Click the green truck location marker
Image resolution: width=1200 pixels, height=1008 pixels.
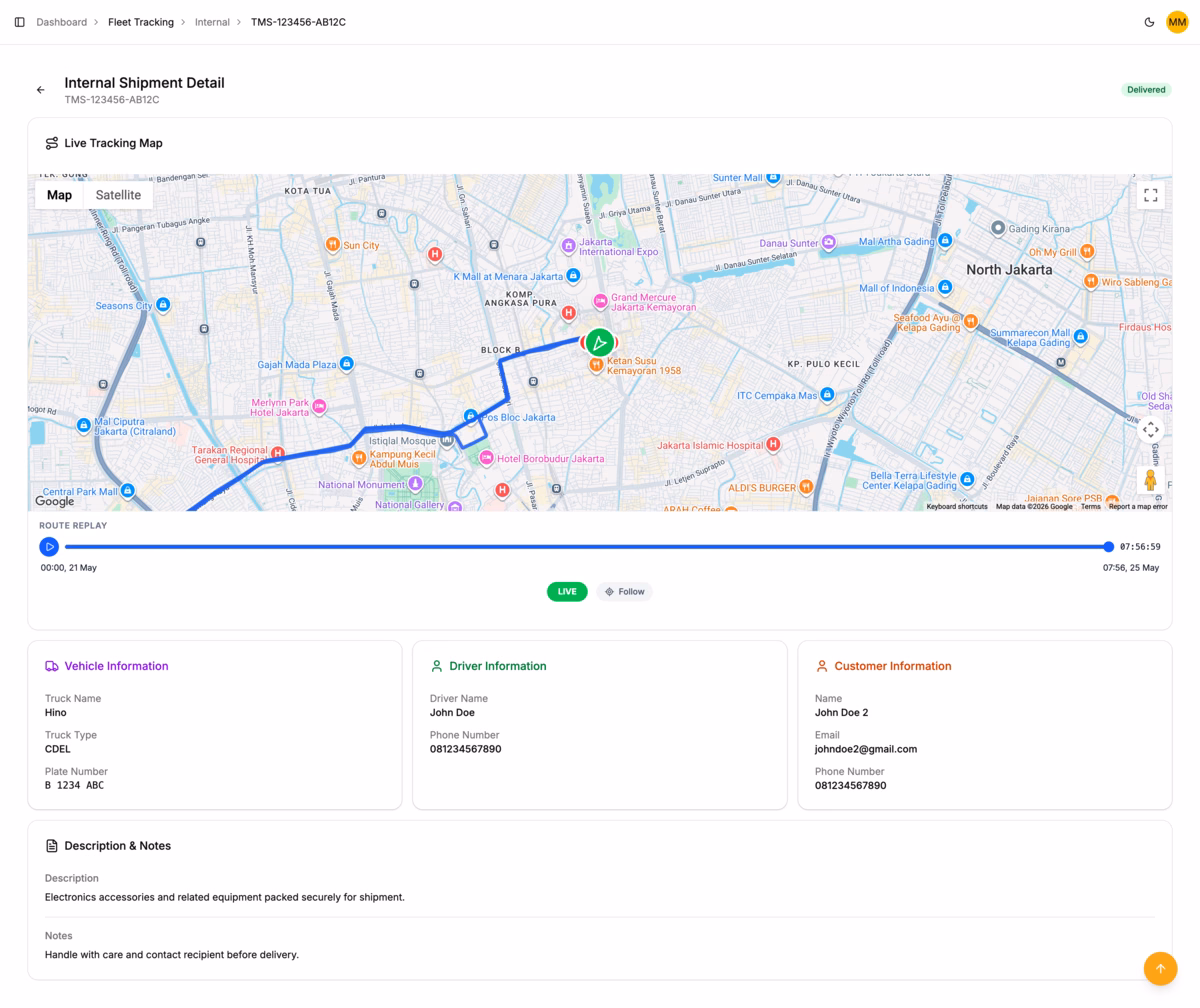point(599,343)
